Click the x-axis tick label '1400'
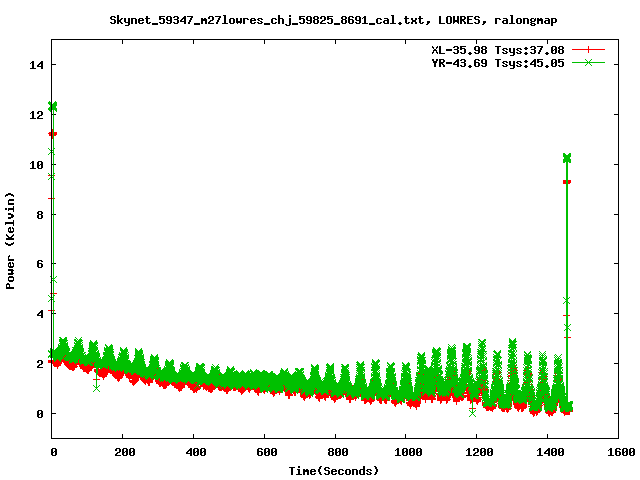Viewport: 640px width, 480px height. pyautogui.click(x=550, y=452)
